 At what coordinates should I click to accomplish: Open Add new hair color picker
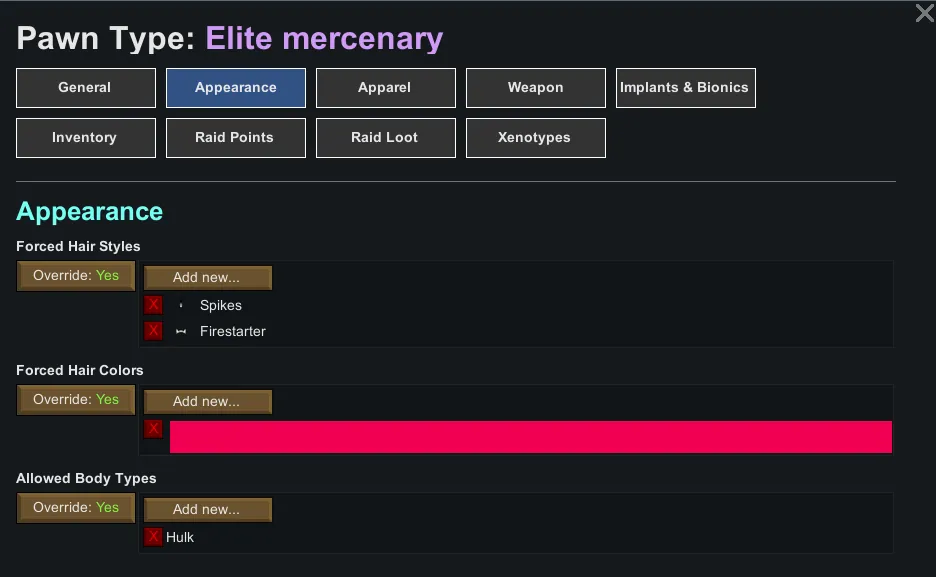(x=207, y=401)
